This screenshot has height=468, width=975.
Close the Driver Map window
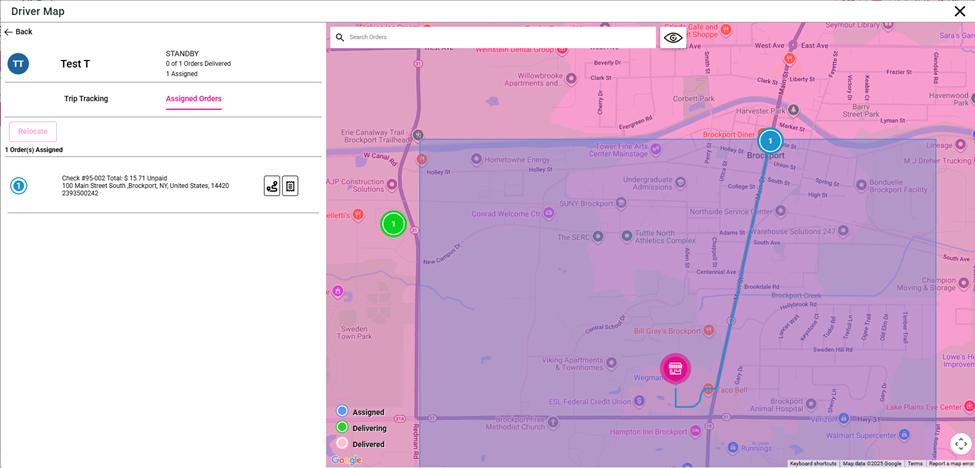click(x=960, y=12)
